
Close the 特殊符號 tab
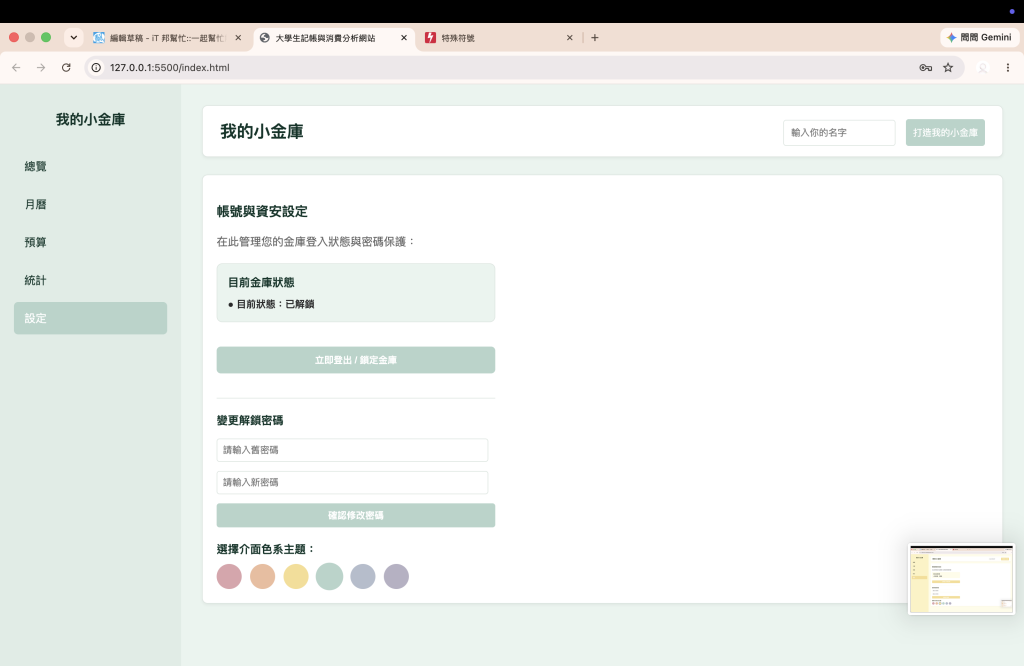click(x=569, y=38)
